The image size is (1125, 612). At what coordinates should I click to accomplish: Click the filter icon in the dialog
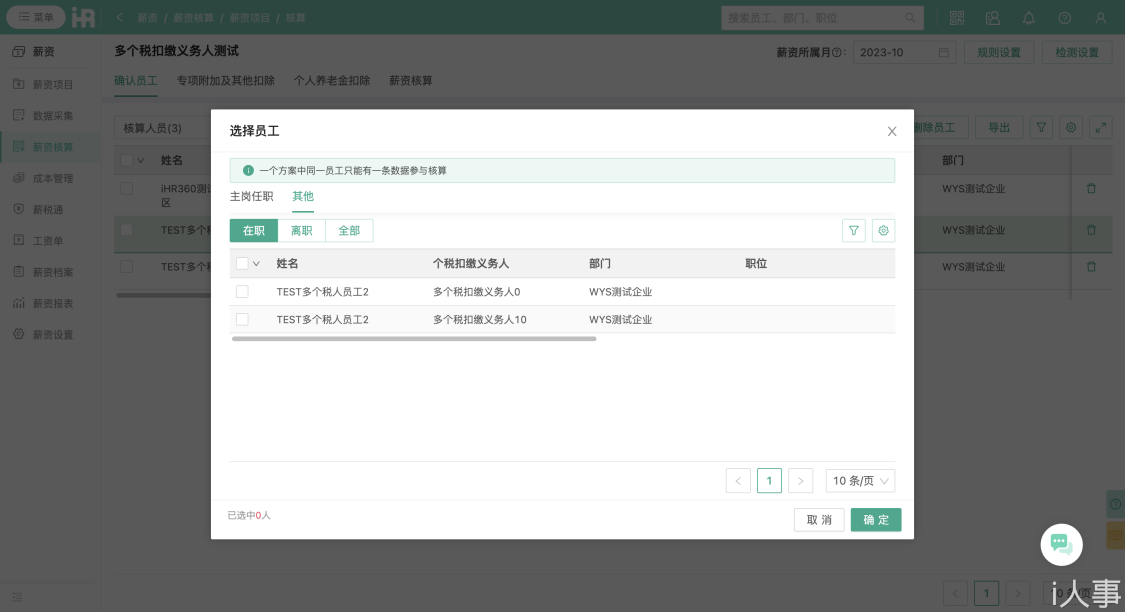pyautogui.click(x=853, y=230)
